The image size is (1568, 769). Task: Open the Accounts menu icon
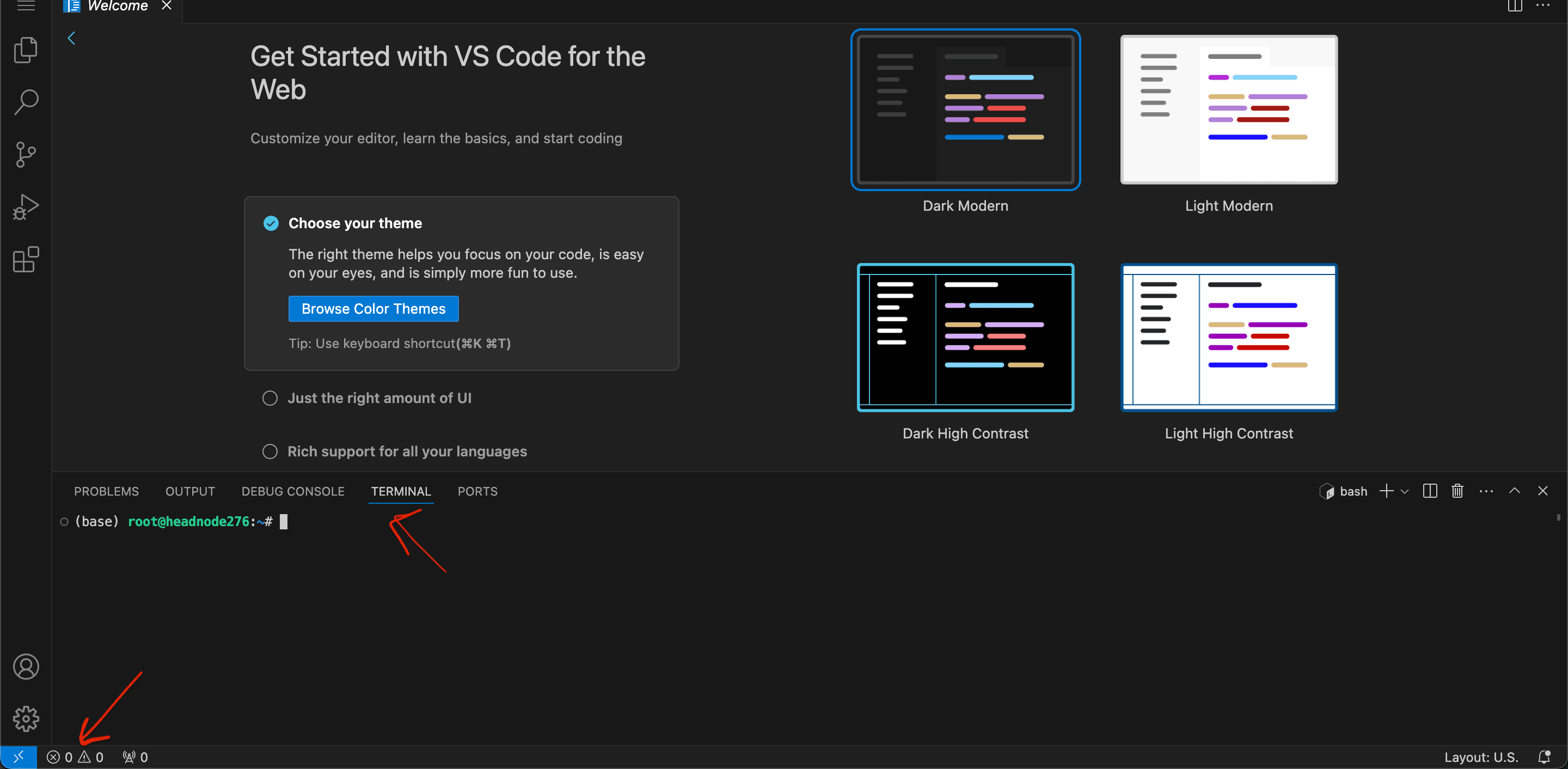[x=26, y=667]
